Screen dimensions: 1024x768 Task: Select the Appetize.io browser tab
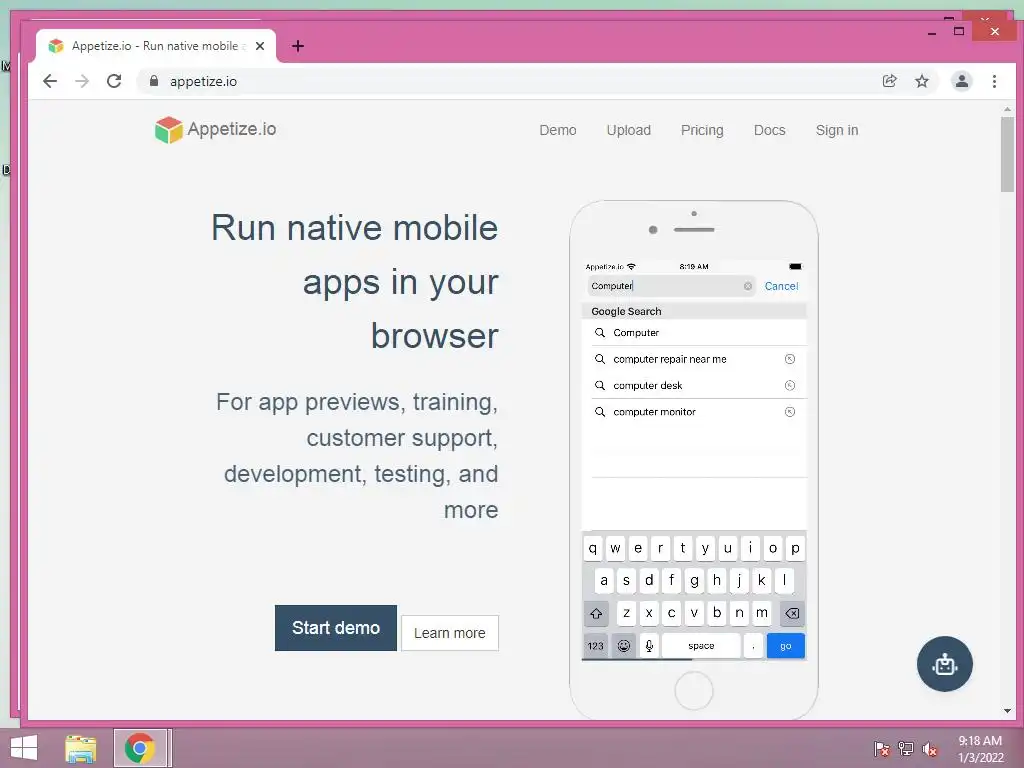[x=155, y=46]
